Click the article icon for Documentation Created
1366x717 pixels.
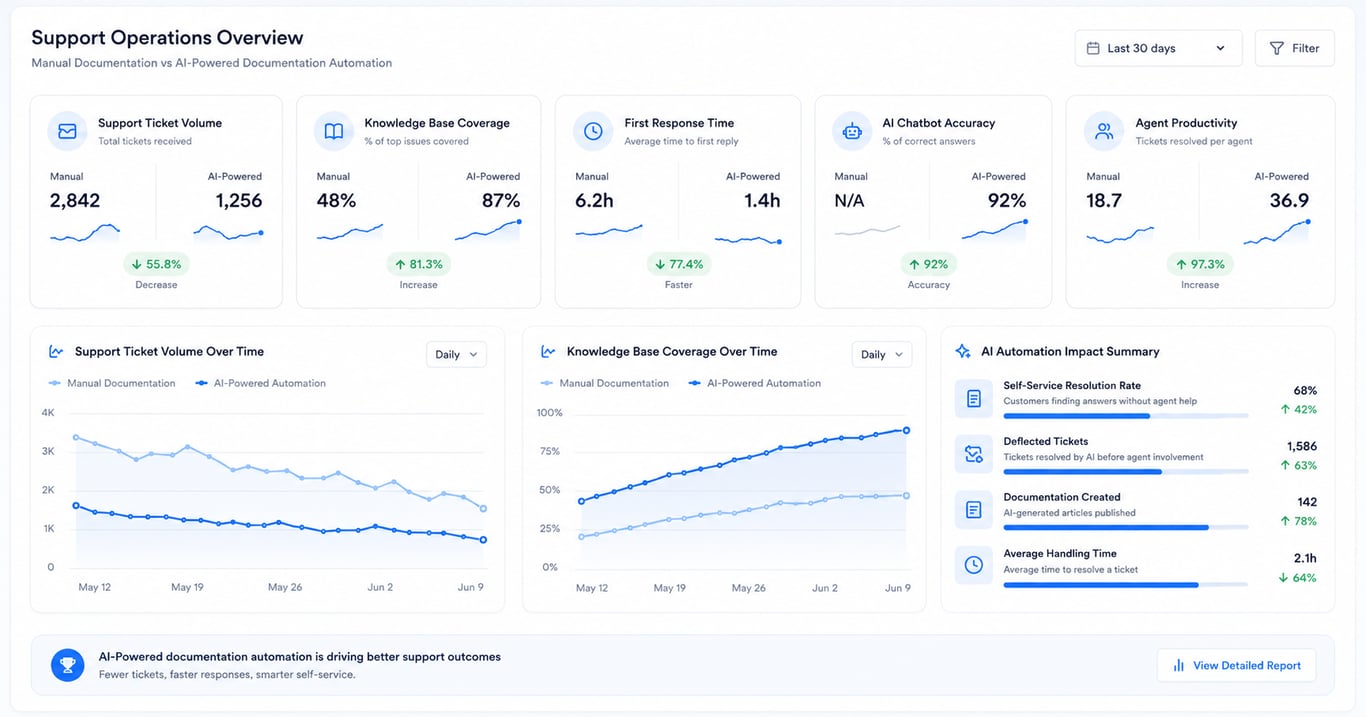pos(973,510)
